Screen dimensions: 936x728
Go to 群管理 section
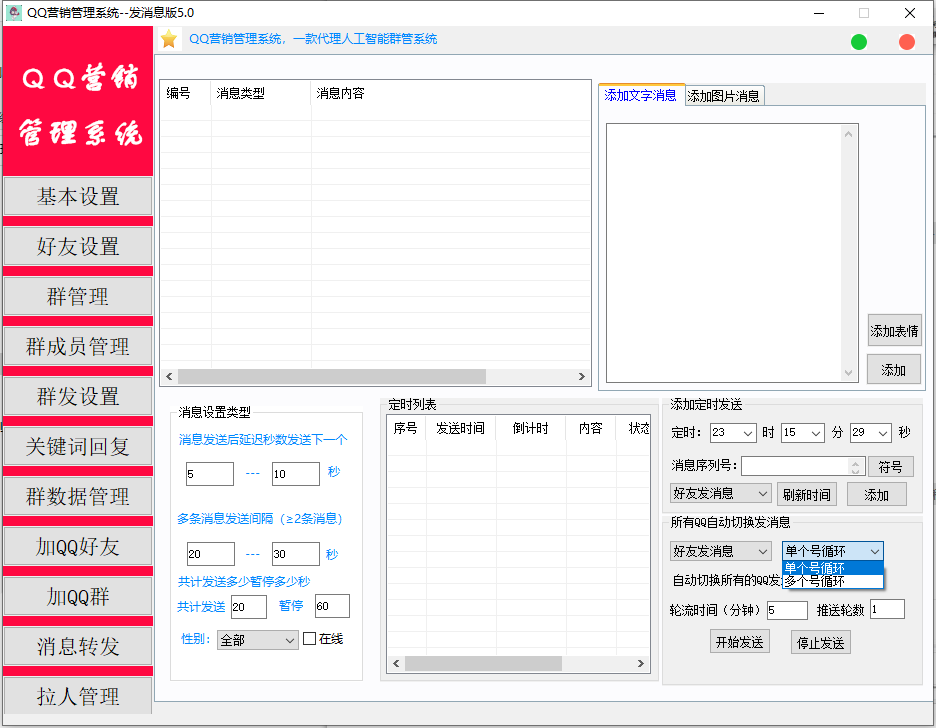coord(78,297)
